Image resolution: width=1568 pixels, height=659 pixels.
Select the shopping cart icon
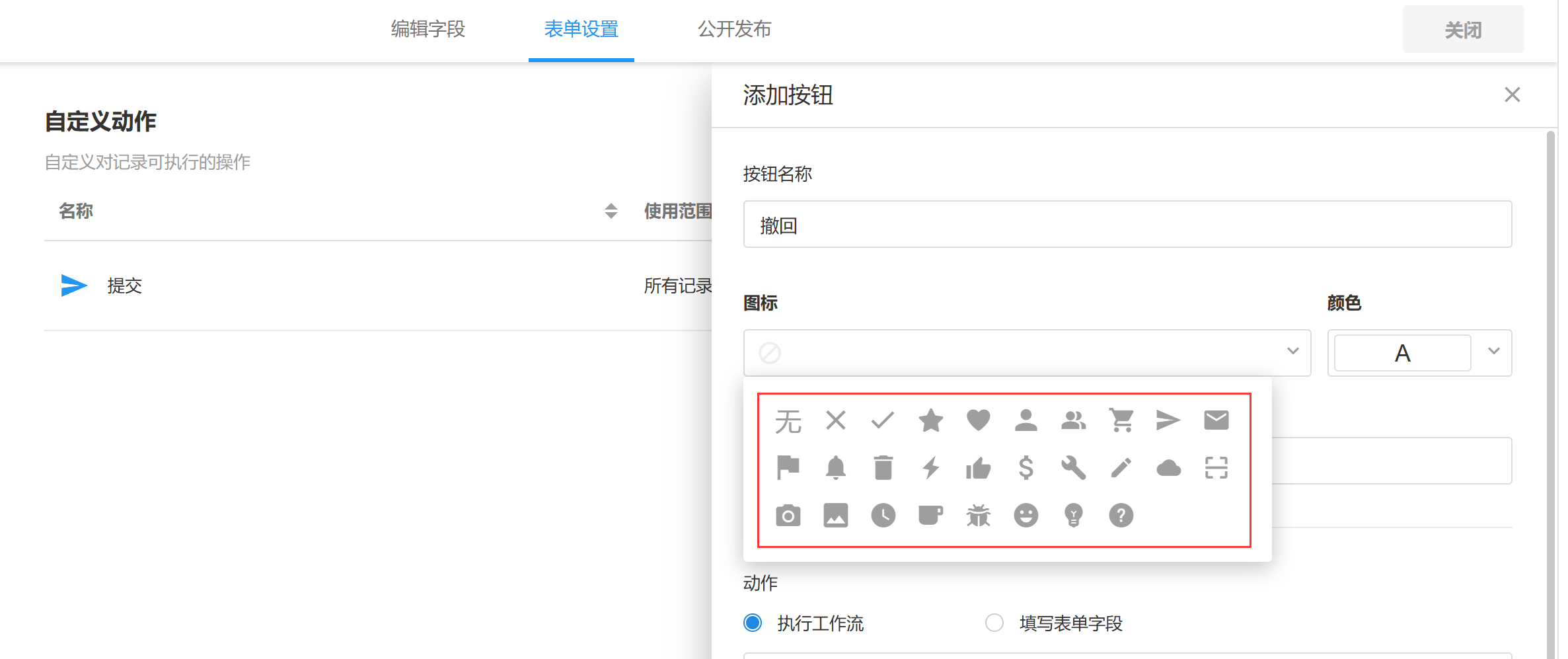coord(1121,420)
